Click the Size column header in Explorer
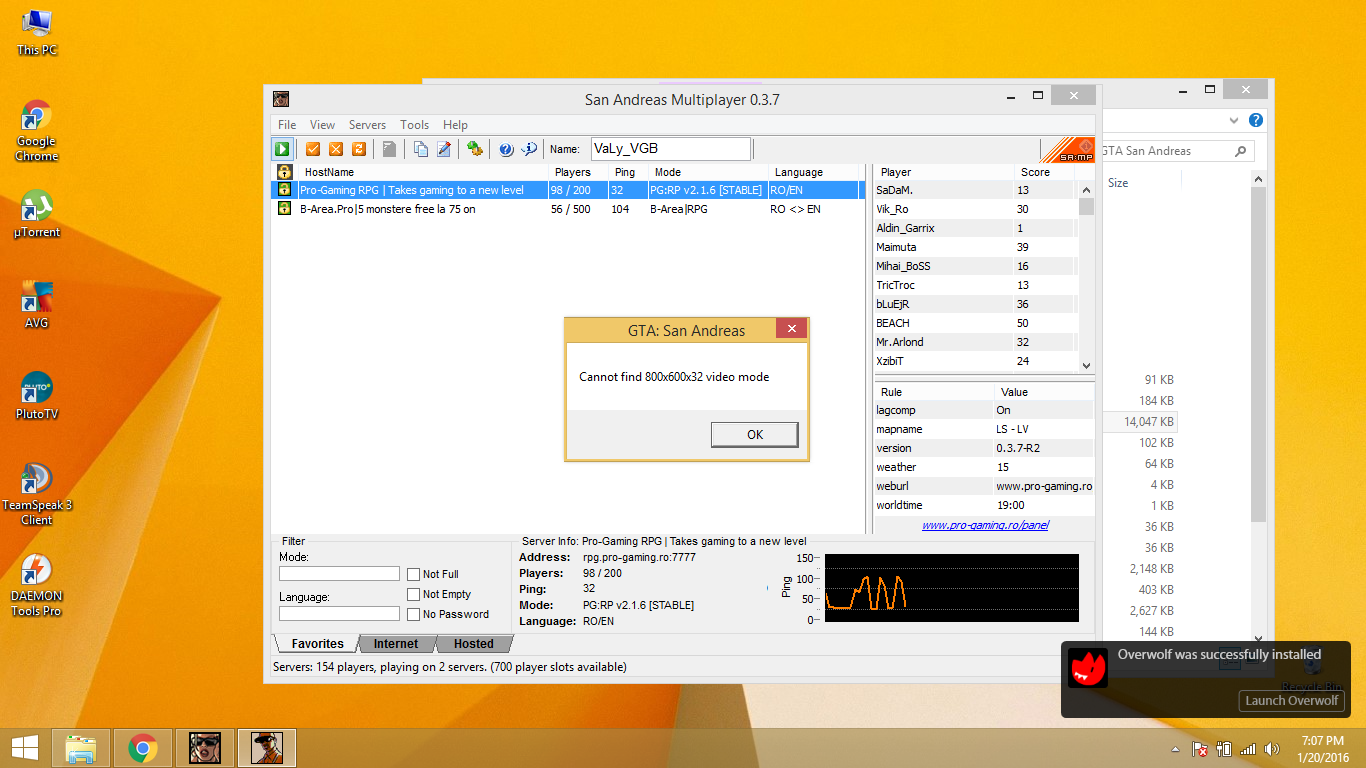Screen dimensions: 1366x768 [x=1141, y=183]
